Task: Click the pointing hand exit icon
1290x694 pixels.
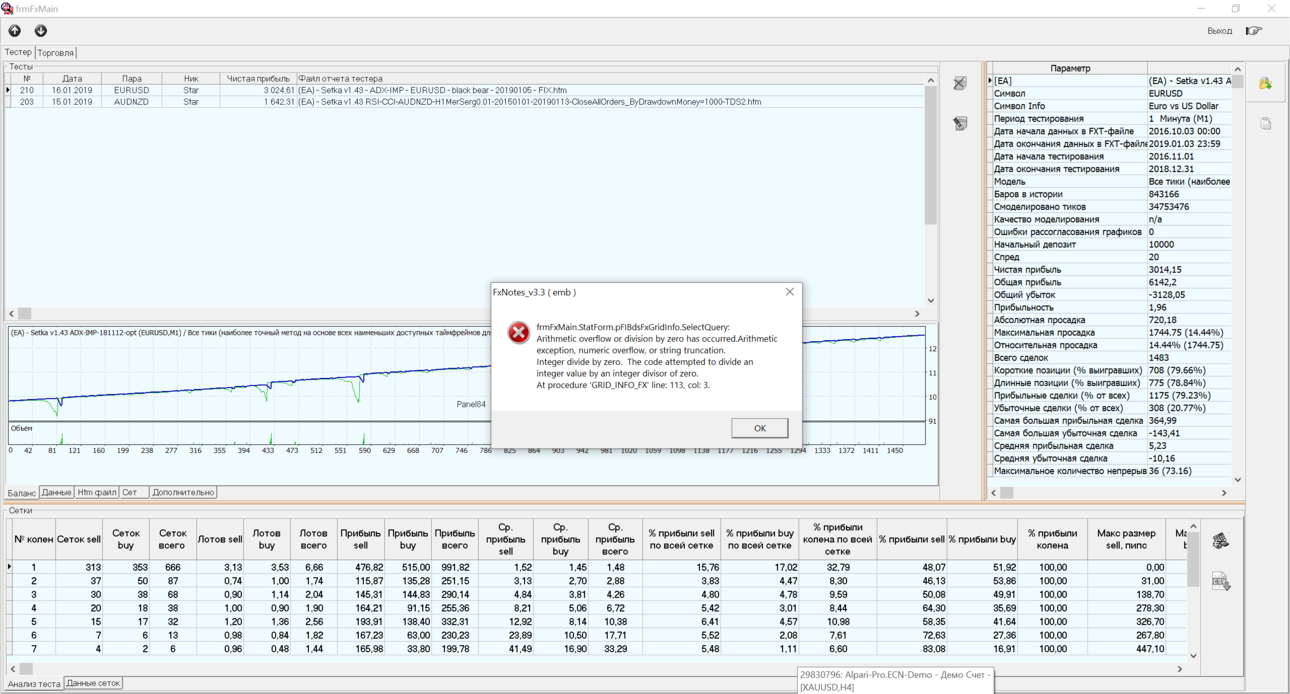Action: pos(1253,31)
